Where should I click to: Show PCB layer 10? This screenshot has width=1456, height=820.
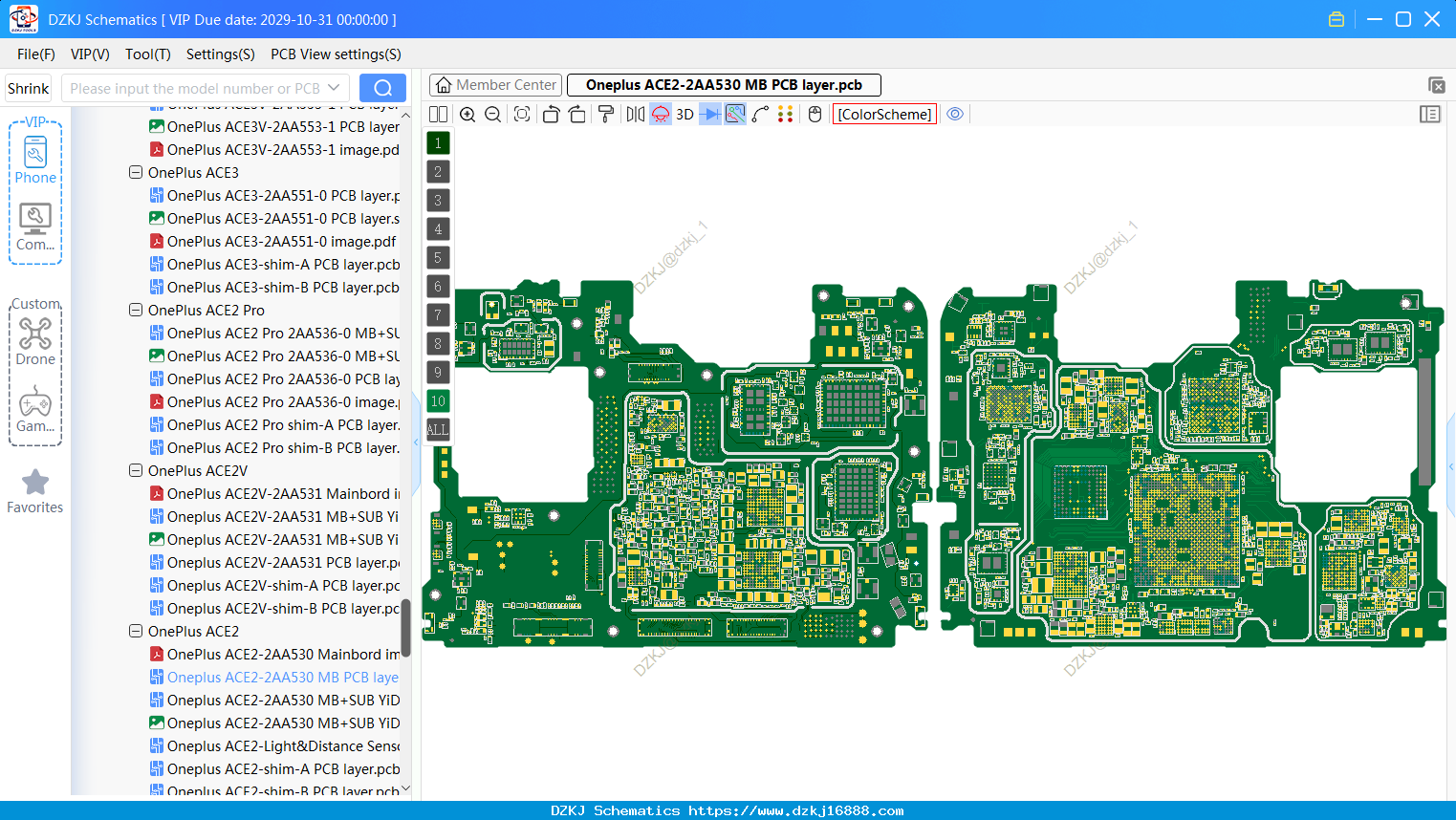tap(438, 401)
